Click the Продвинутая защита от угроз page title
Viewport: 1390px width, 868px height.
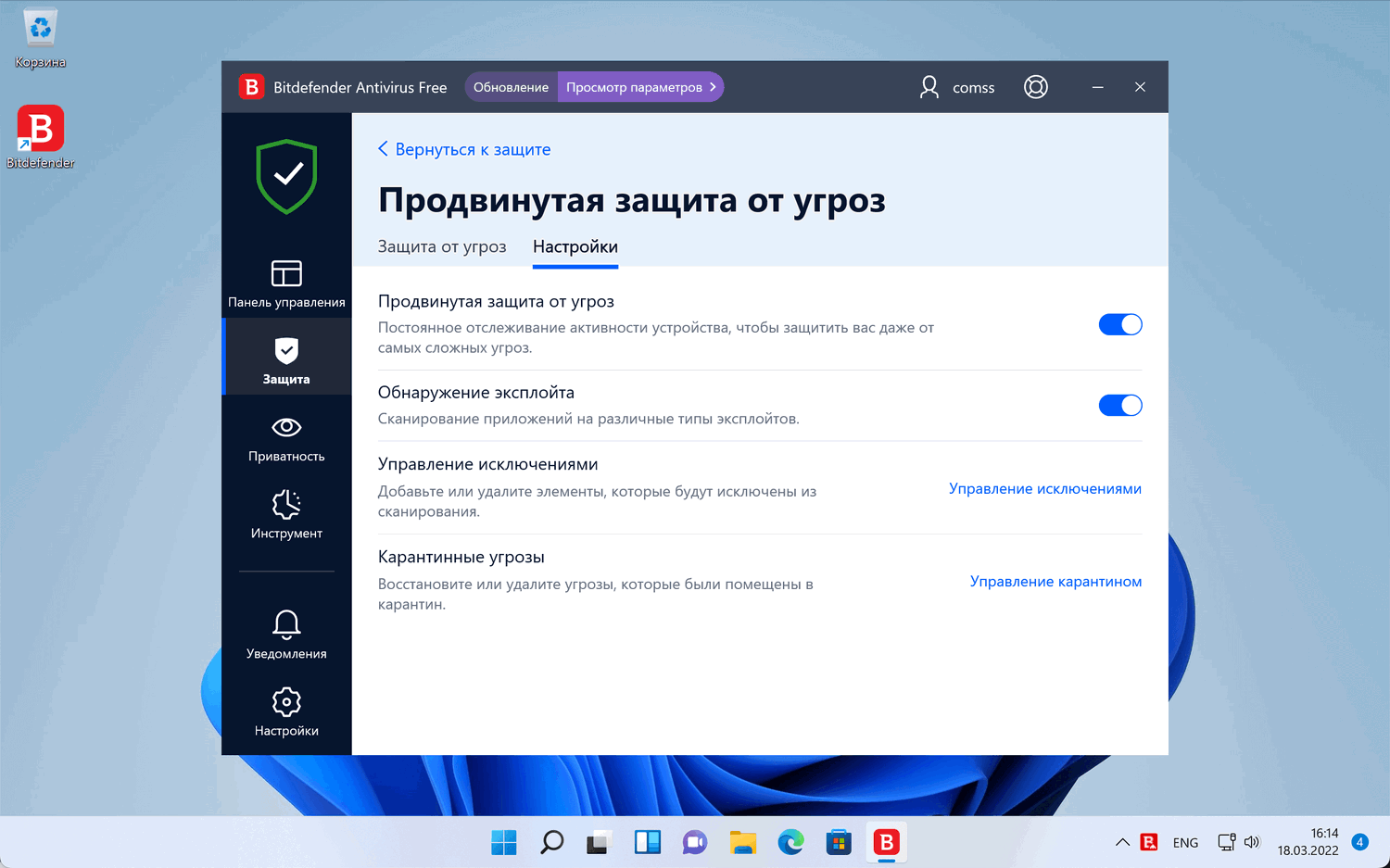632,200
